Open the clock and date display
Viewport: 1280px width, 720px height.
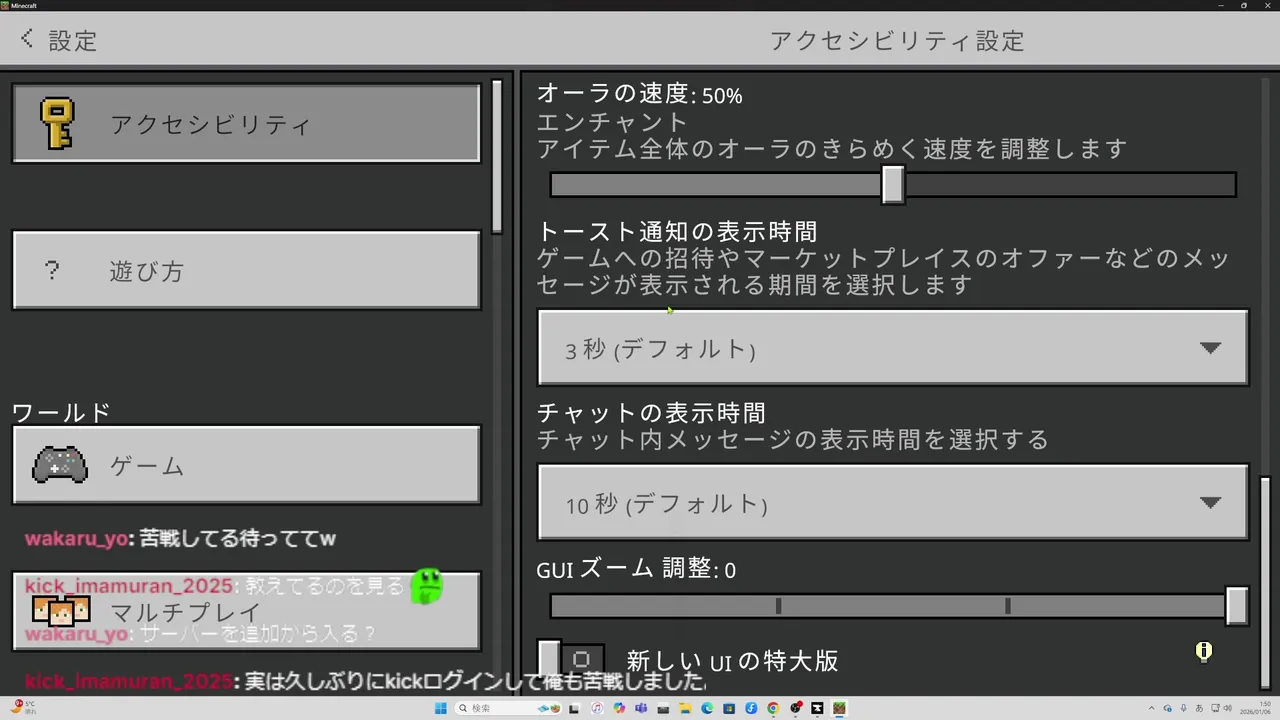pos(1255,708)
